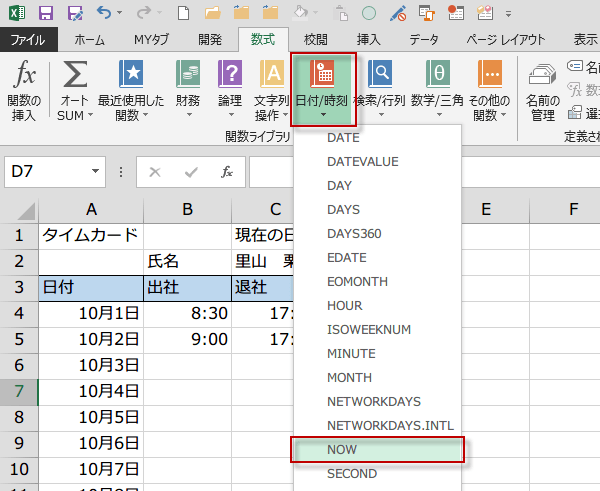Select cell A4 containing 10月1日
This screenshot has width=600, height=491.
pos(91,313)
